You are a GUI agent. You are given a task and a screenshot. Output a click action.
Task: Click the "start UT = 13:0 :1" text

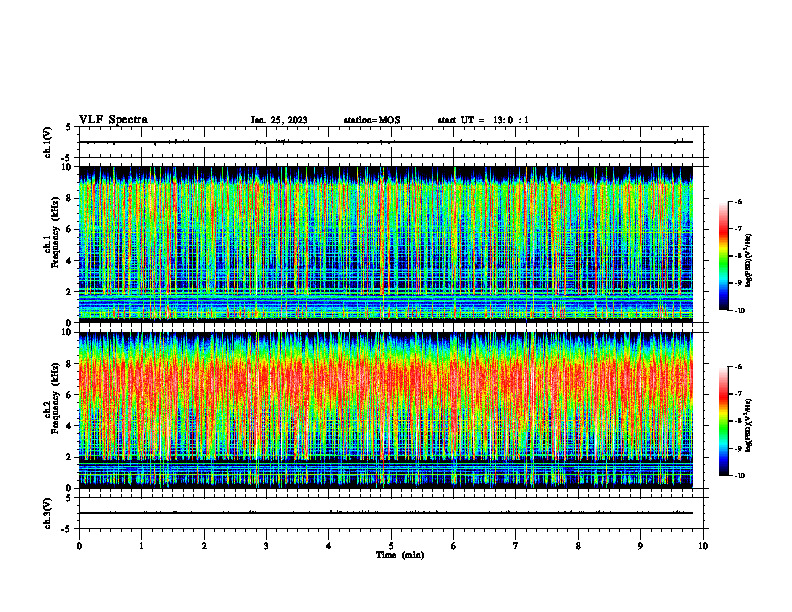click(483, 120)
